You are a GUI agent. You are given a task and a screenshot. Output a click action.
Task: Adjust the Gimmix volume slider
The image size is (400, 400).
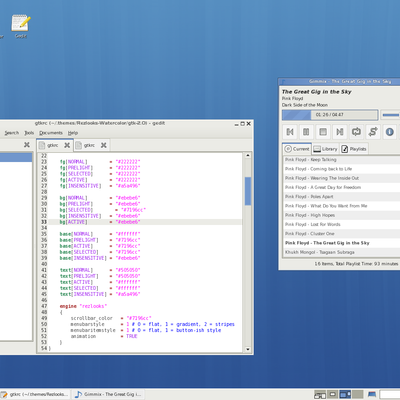[x=391, y=115]
